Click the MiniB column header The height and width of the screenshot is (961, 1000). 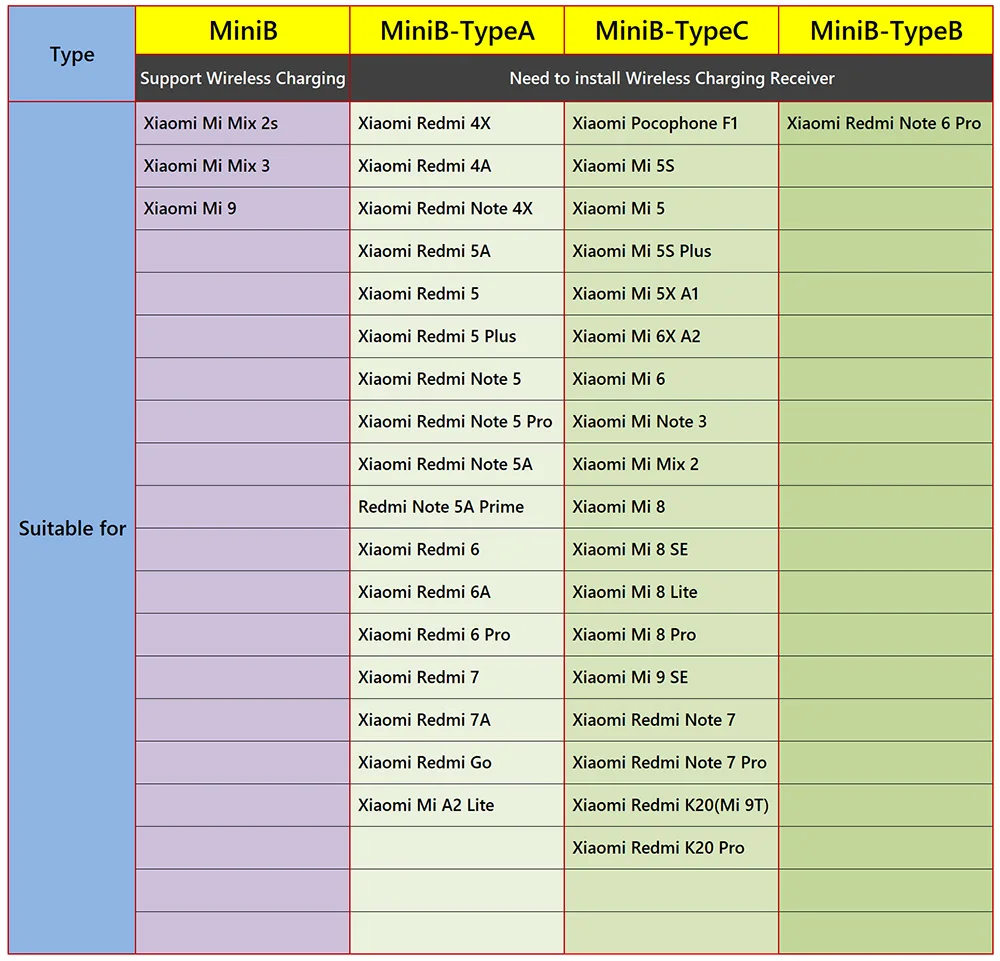coord(242,31)
